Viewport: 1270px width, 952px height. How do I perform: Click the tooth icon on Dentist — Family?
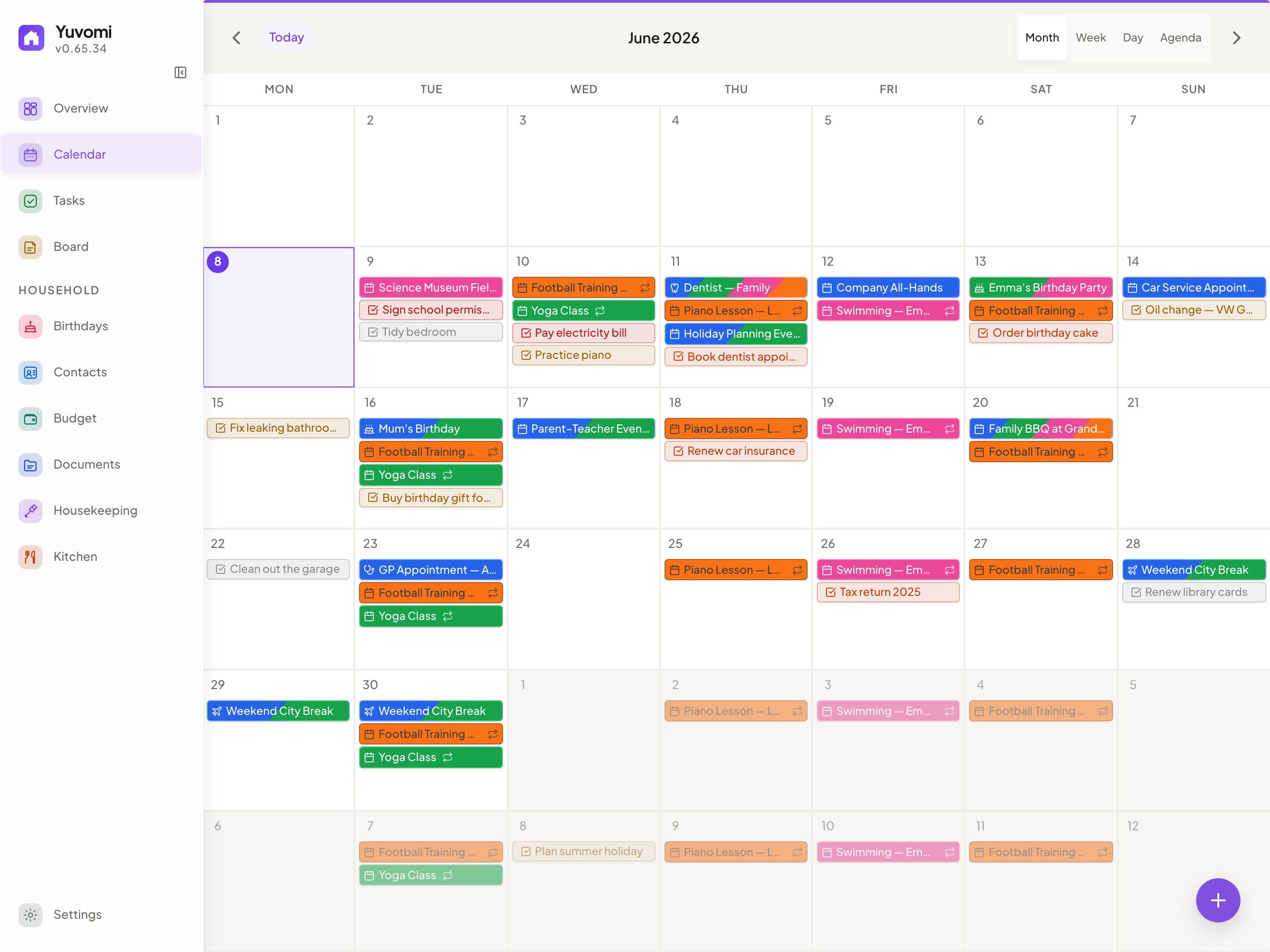(675, 287)
